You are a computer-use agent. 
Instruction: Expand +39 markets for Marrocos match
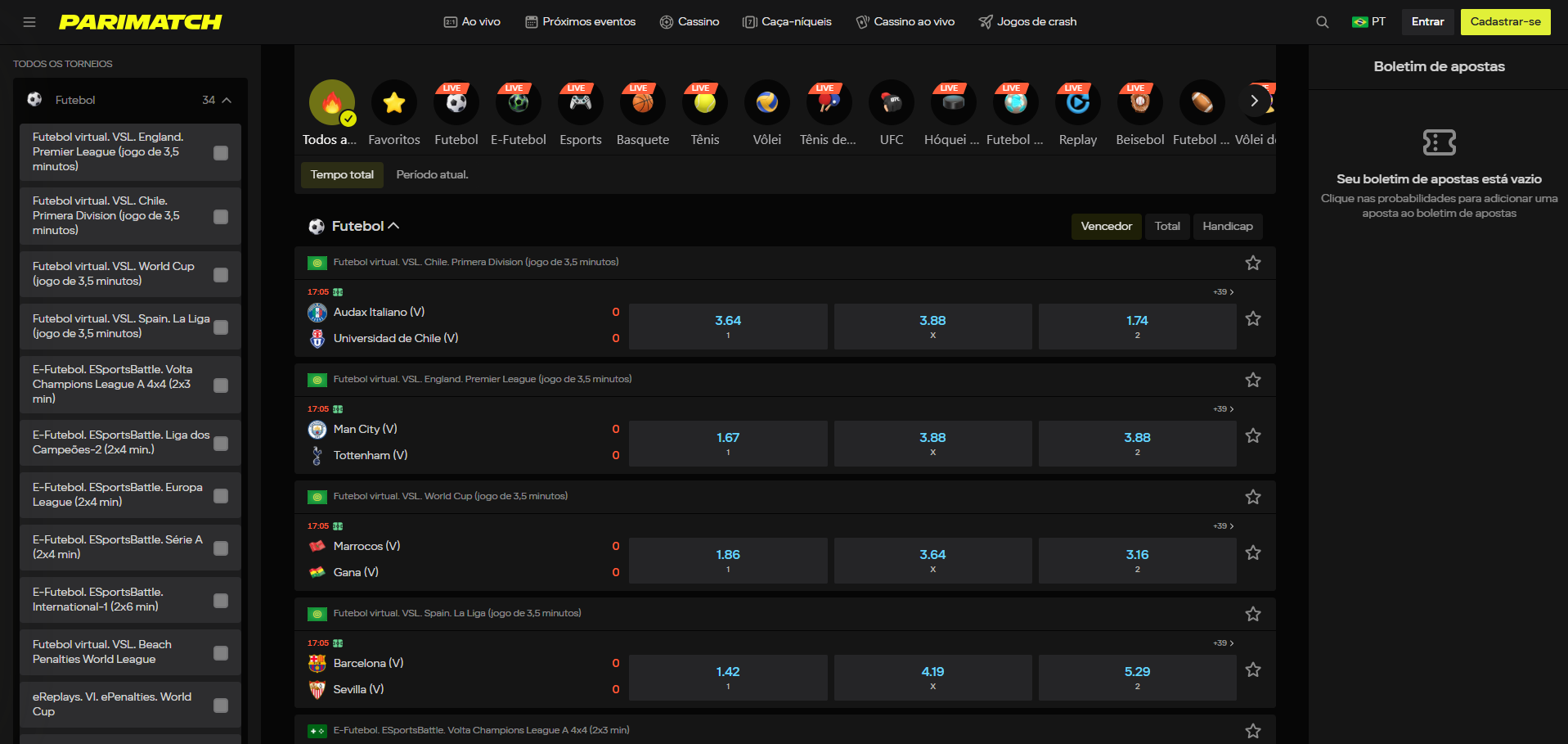[1224, 526]
